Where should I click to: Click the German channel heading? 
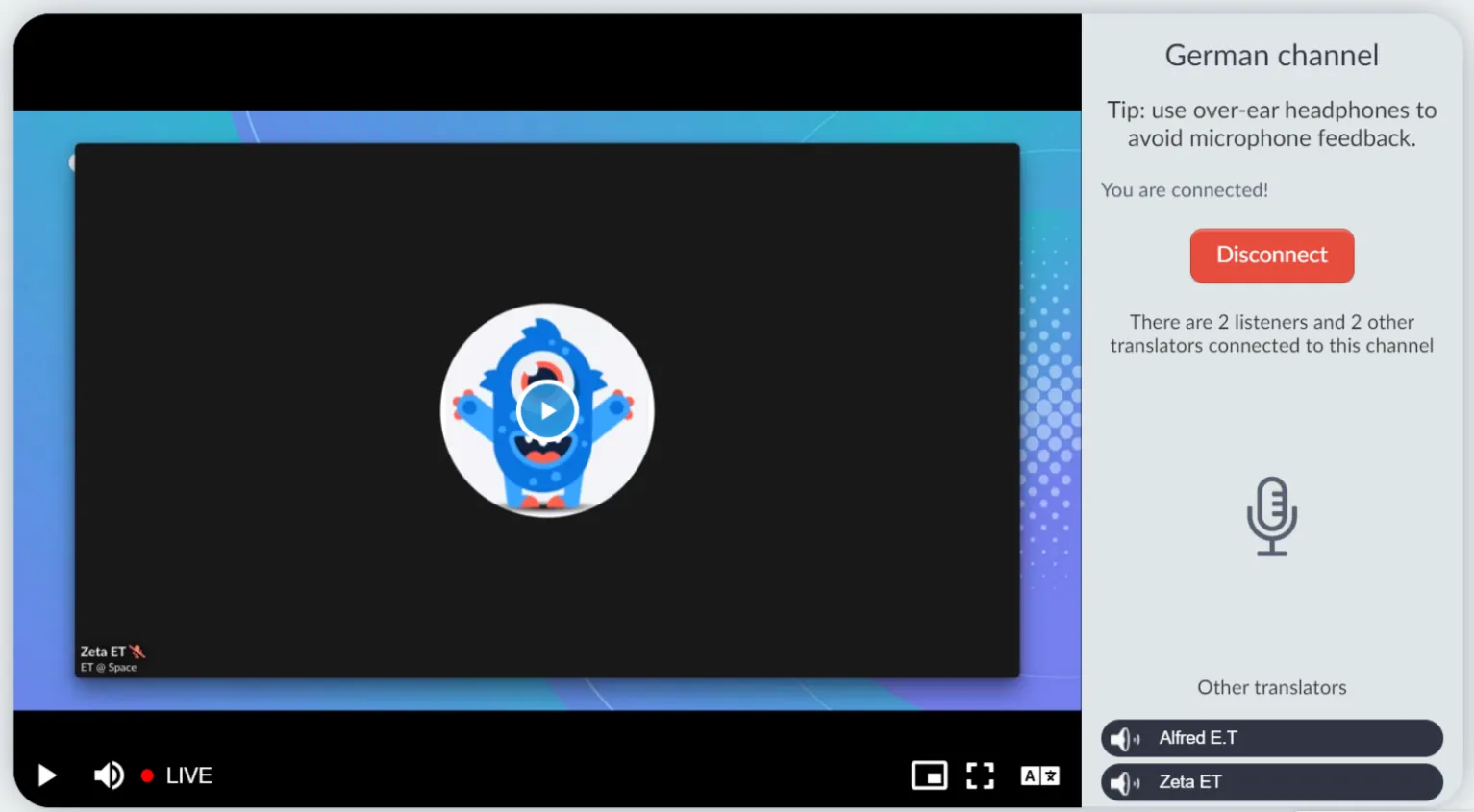[x=1271, y=56]
